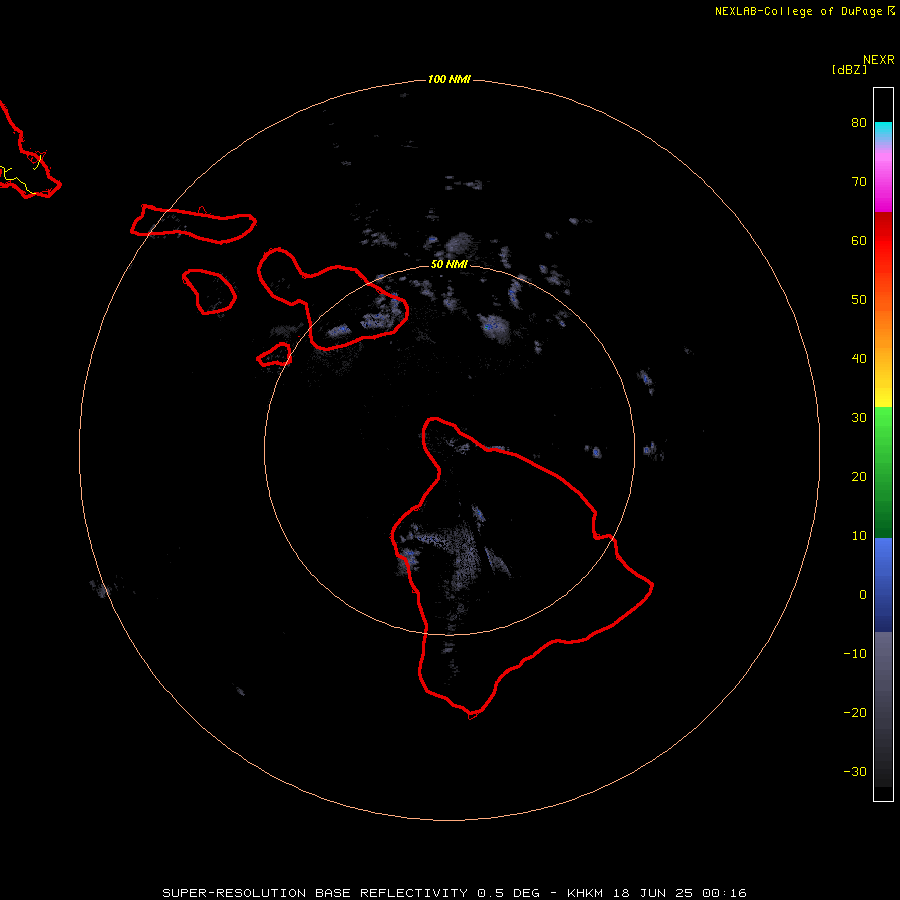
Task: Click the 60 dBZ scale value
Action: (x=859, y=240)
